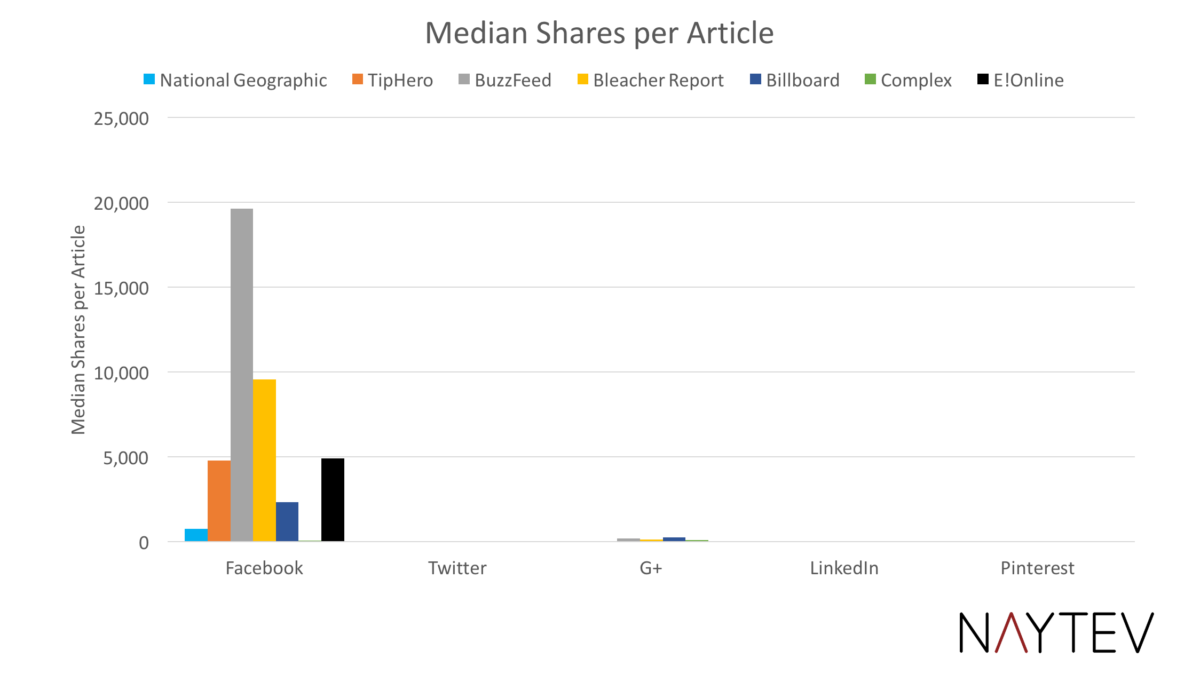This screenshot has width=1200, height=682.
Task: Click the light blue National Geographic bar
Action: point(196,535)
